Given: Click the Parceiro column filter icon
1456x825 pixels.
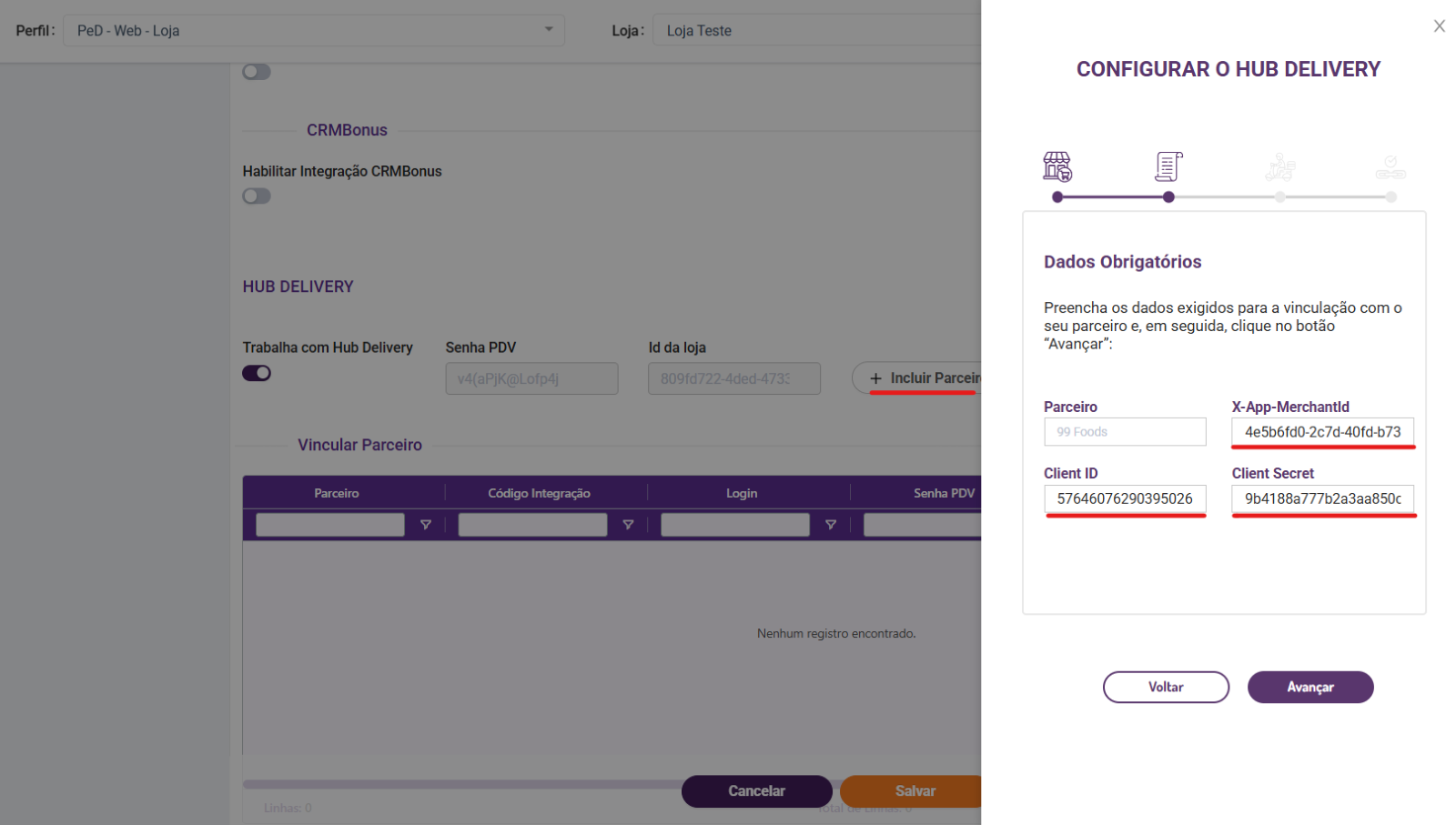Looking at the screenshot, I should point(425,525).
